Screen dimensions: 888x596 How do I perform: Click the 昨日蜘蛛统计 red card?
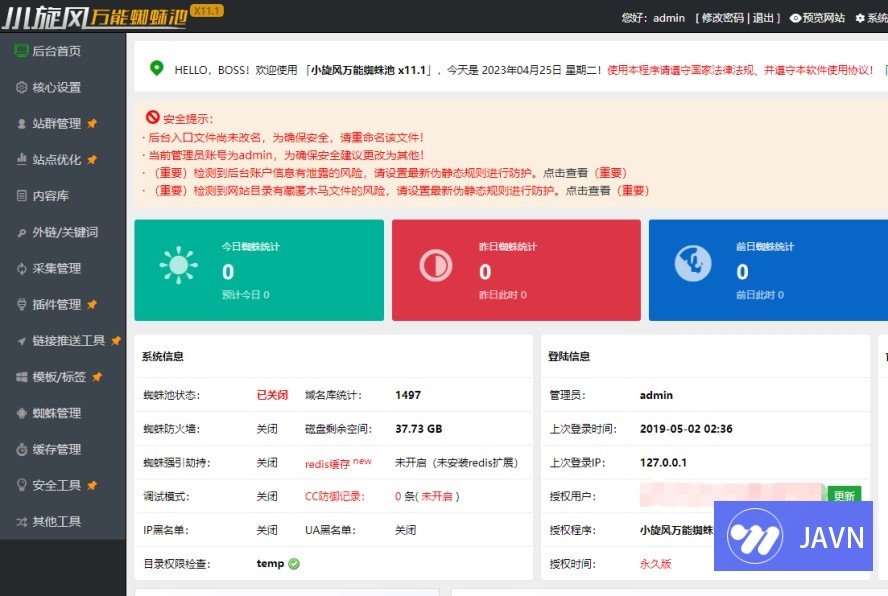[516, 270]
